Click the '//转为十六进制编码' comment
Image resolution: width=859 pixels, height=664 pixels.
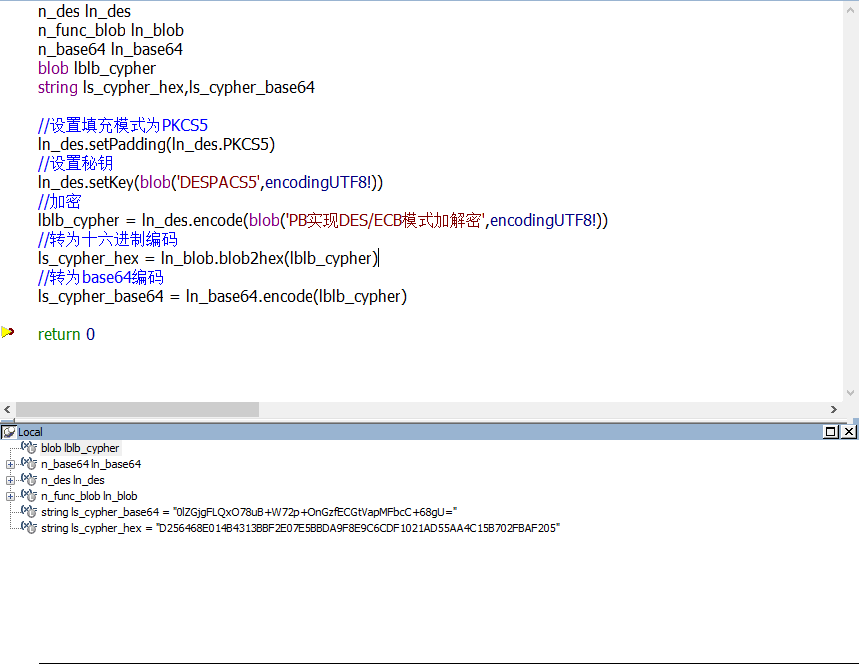point(108,239)
